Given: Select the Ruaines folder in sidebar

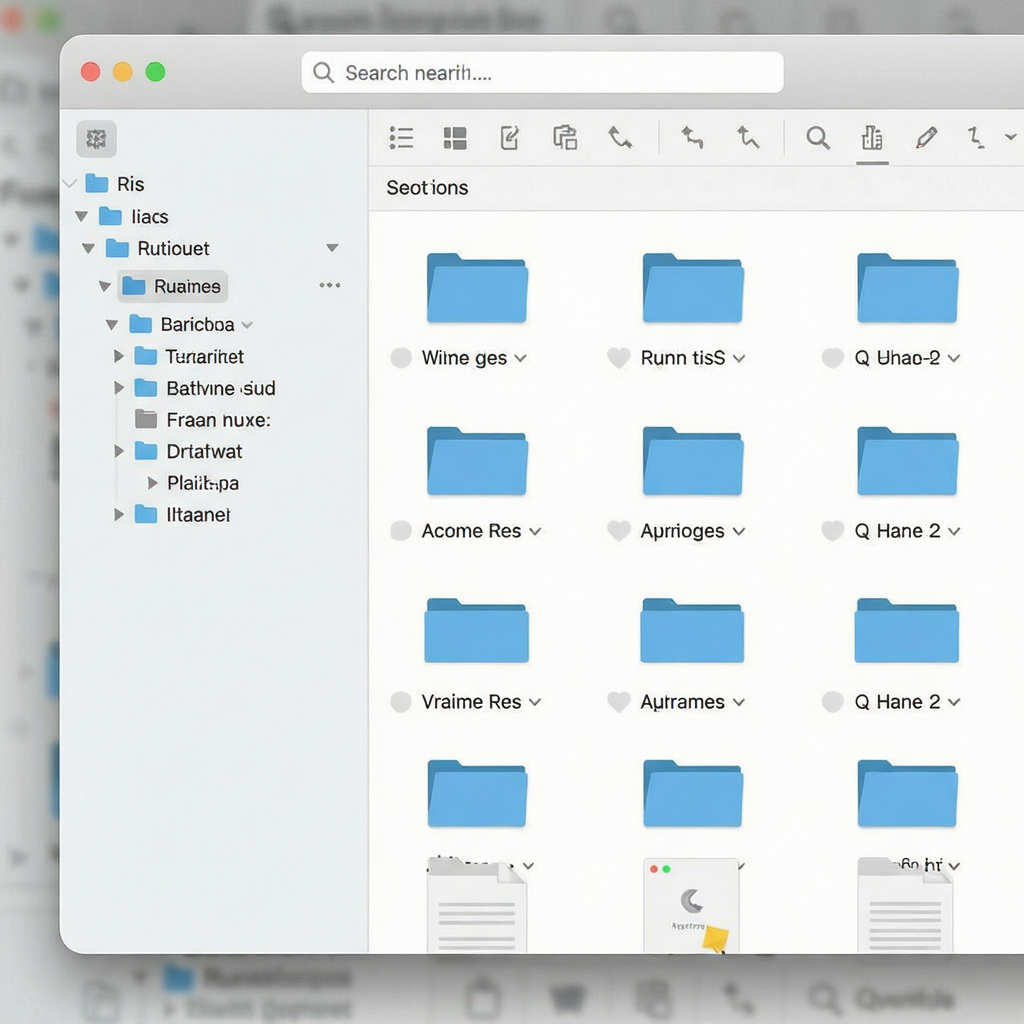Looking at the screenshot, I should 173,286.
